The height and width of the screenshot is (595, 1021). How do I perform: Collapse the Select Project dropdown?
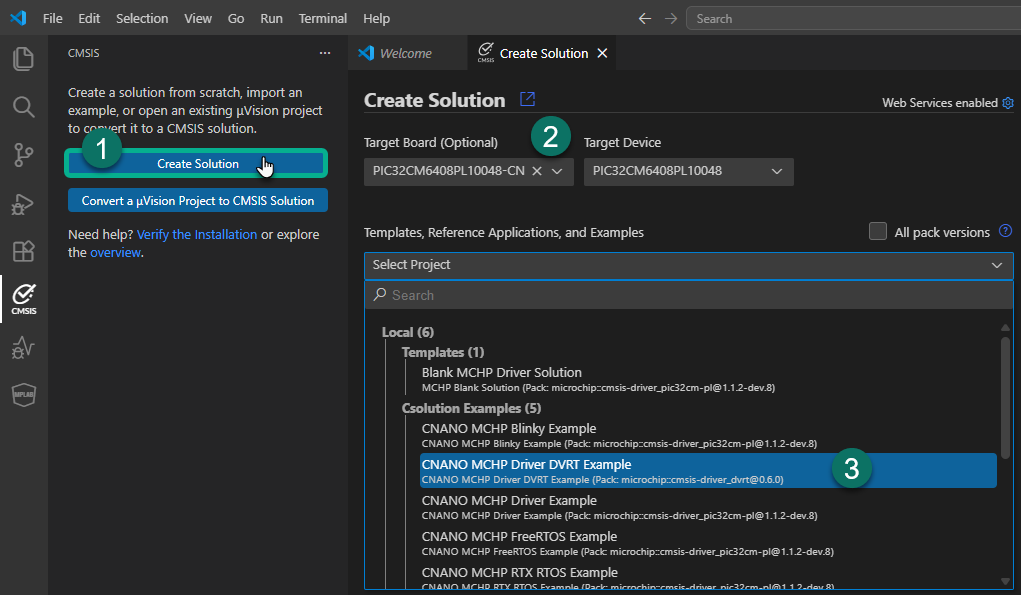(x=996, y=265)
